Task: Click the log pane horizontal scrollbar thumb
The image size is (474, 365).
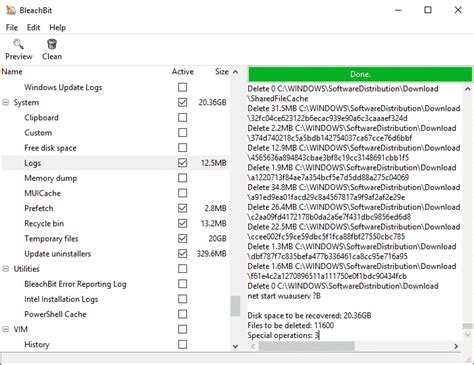Action: (307, 346)
